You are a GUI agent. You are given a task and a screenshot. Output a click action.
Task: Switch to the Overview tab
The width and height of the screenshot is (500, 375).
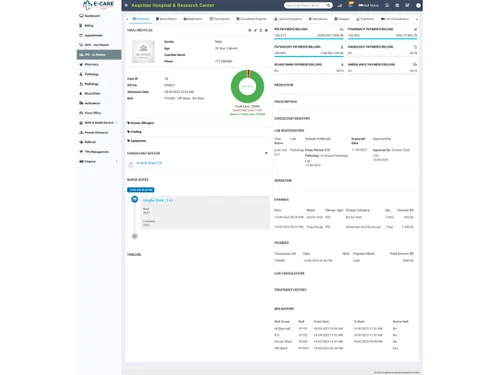(141, 19)
